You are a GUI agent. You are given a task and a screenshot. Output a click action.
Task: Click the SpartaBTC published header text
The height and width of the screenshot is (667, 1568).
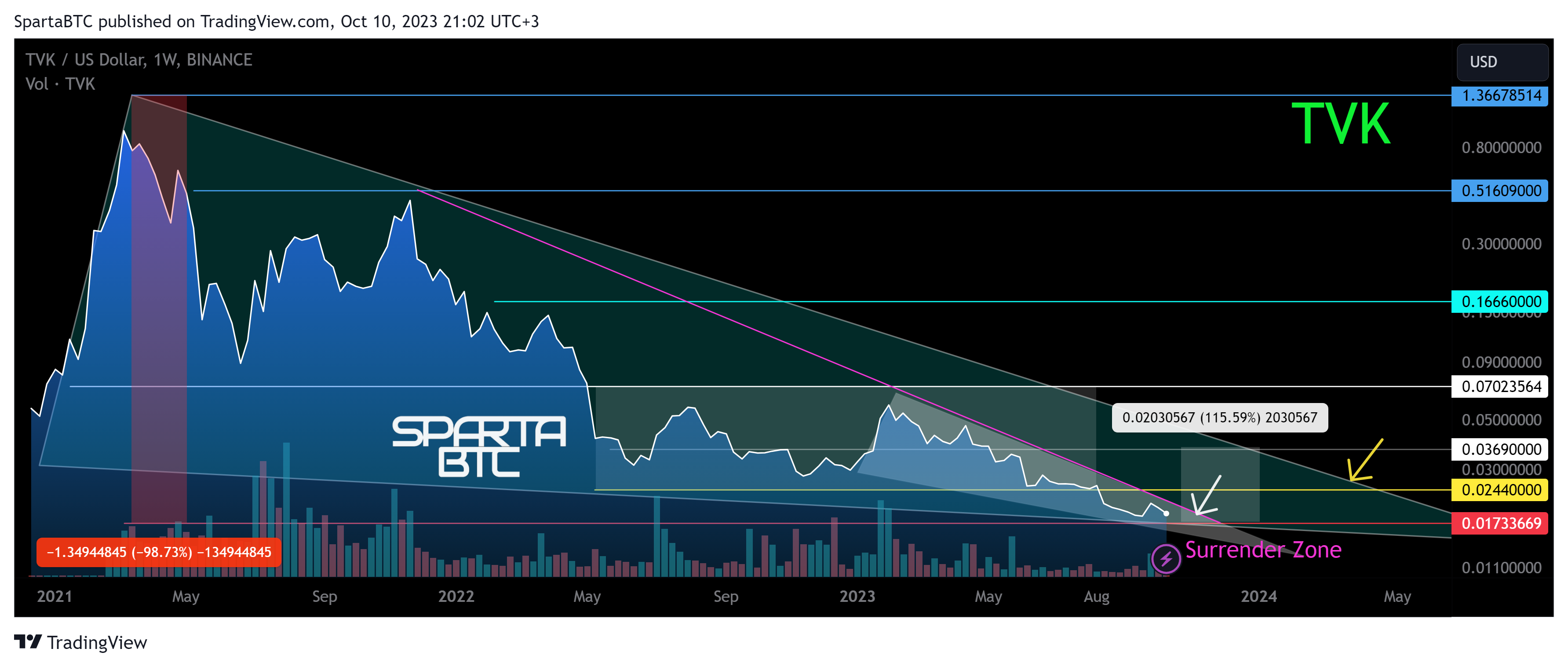(276, 21)
